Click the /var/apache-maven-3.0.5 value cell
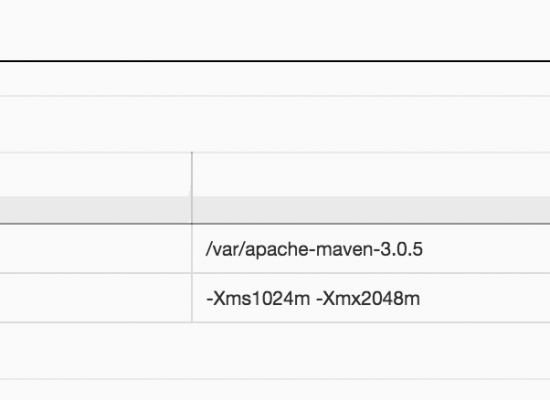The image size is (550, 400). (371, 248)
